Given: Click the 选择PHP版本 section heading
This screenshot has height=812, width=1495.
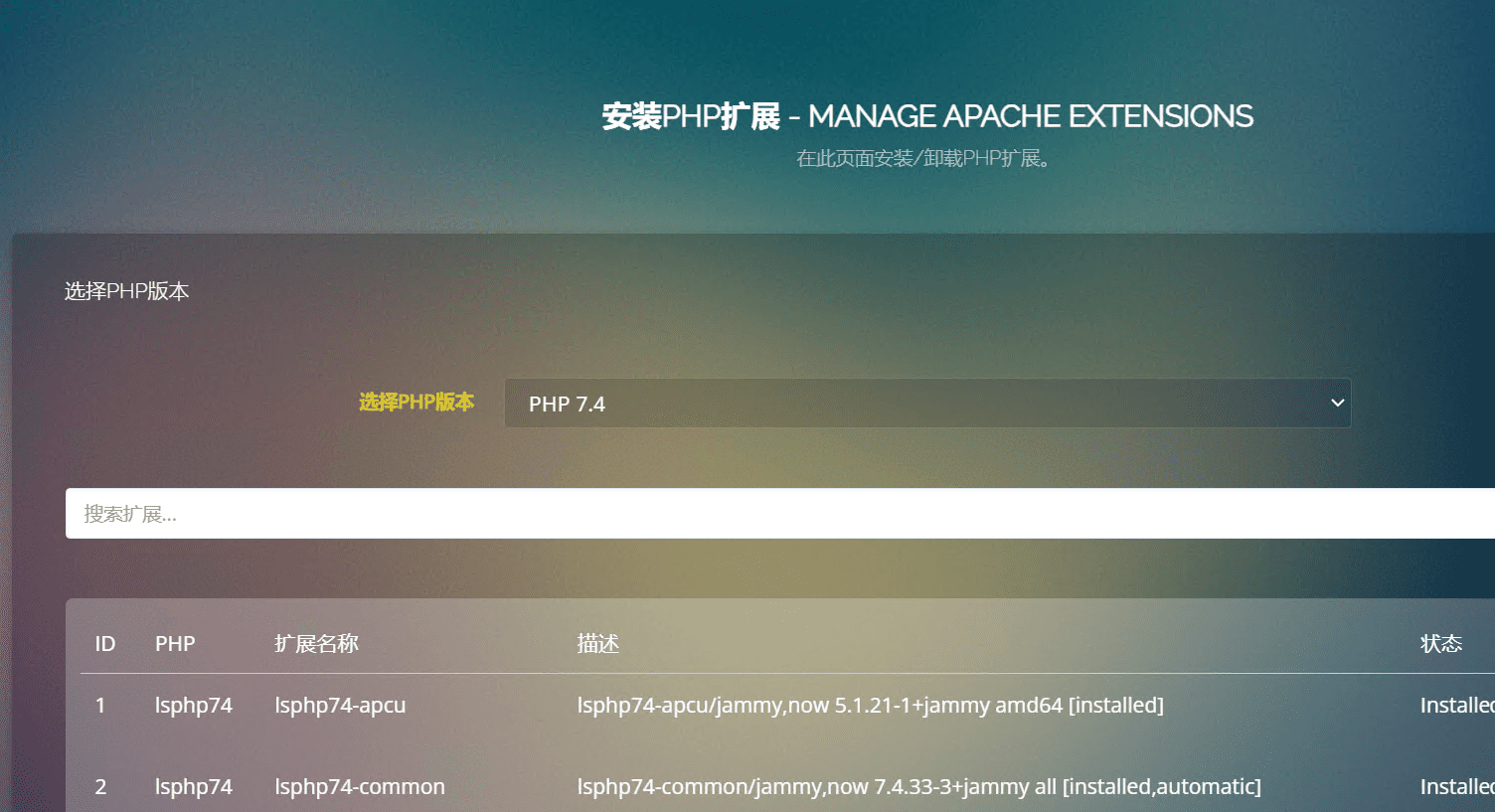Looking at the screenshot, I should click(x=126, y=290).
